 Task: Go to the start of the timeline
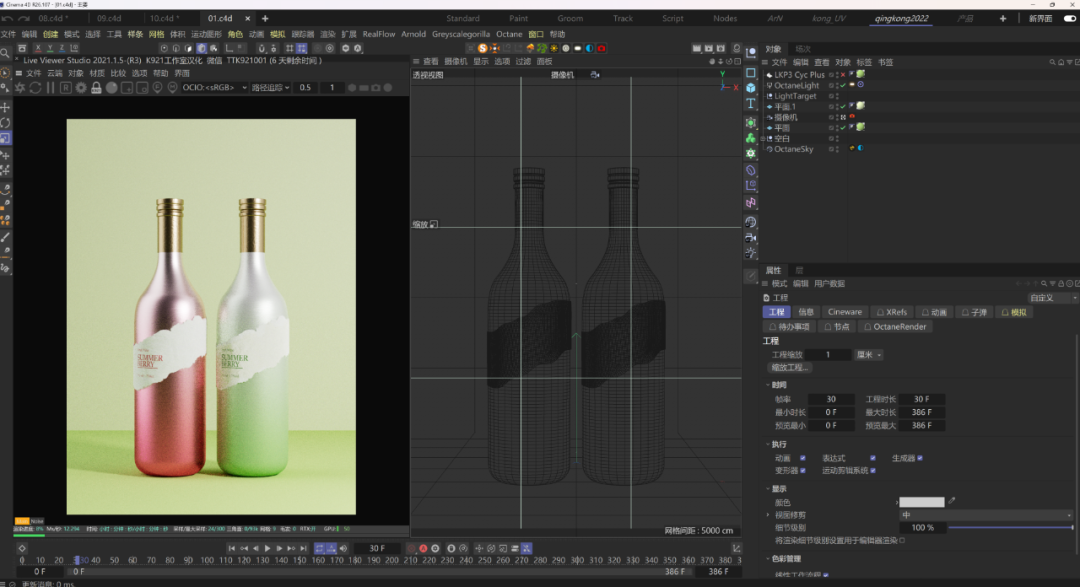pyautogui.click(x=231, y=548)
